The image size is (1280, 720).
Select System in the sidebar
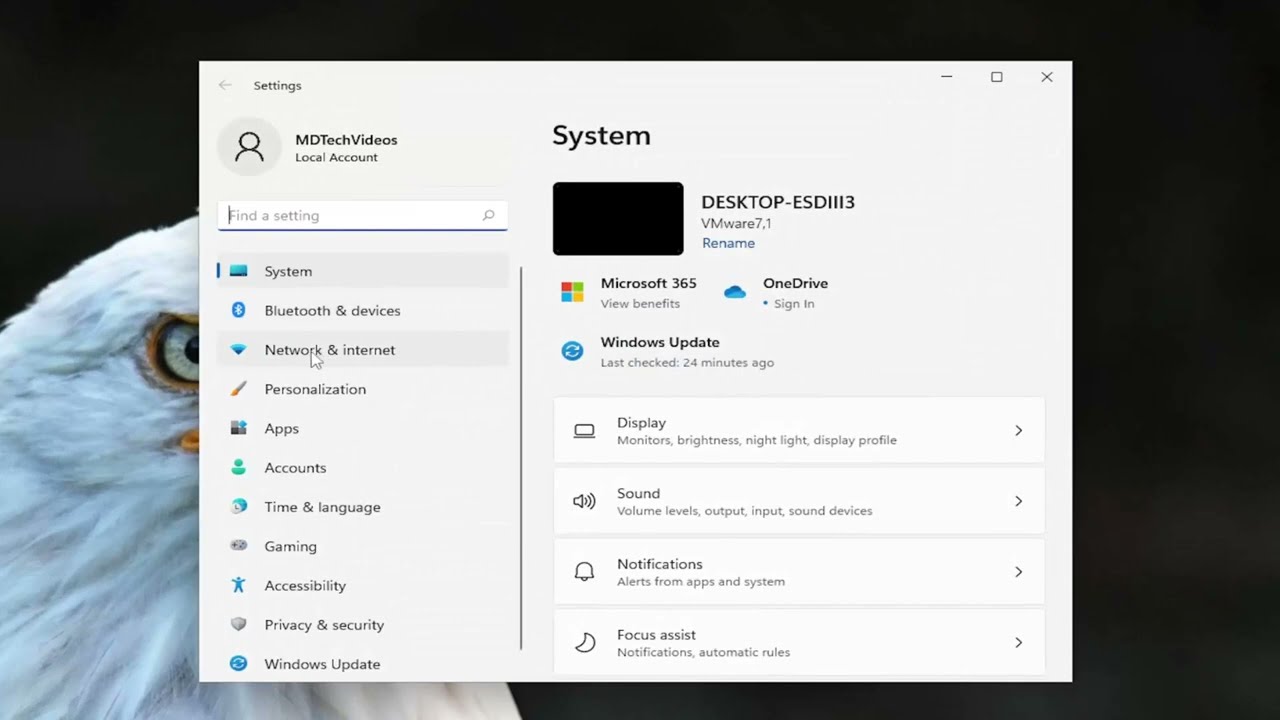coord(363,271)
